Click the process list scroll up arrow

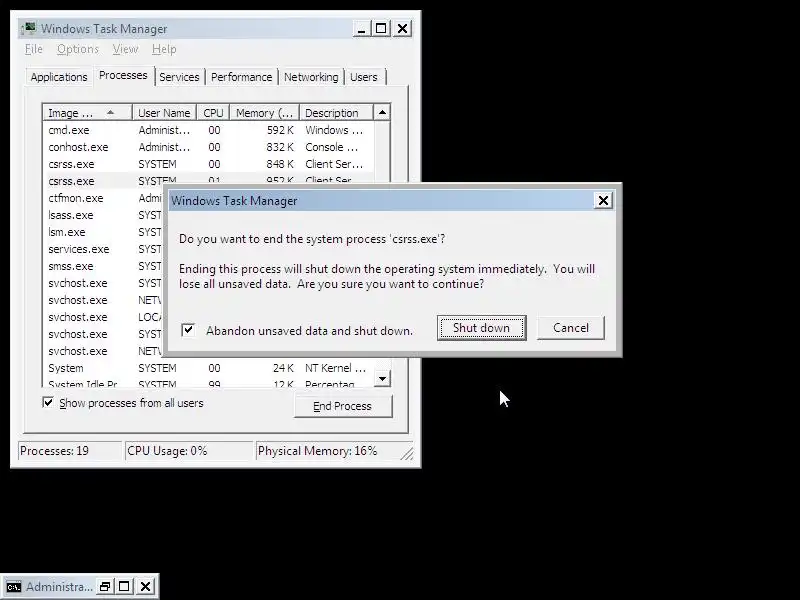tap(382, 112)
